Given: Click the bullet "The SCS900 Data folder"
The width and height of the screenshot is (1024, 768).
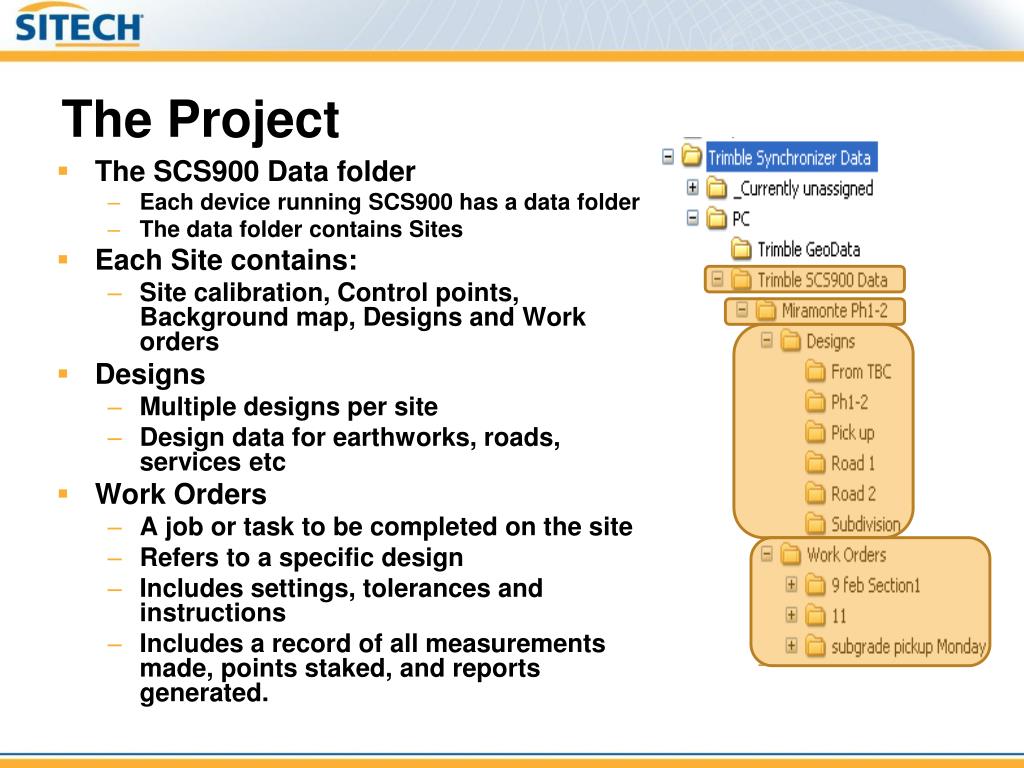Looking at the screenshot, I should [255, 172].
